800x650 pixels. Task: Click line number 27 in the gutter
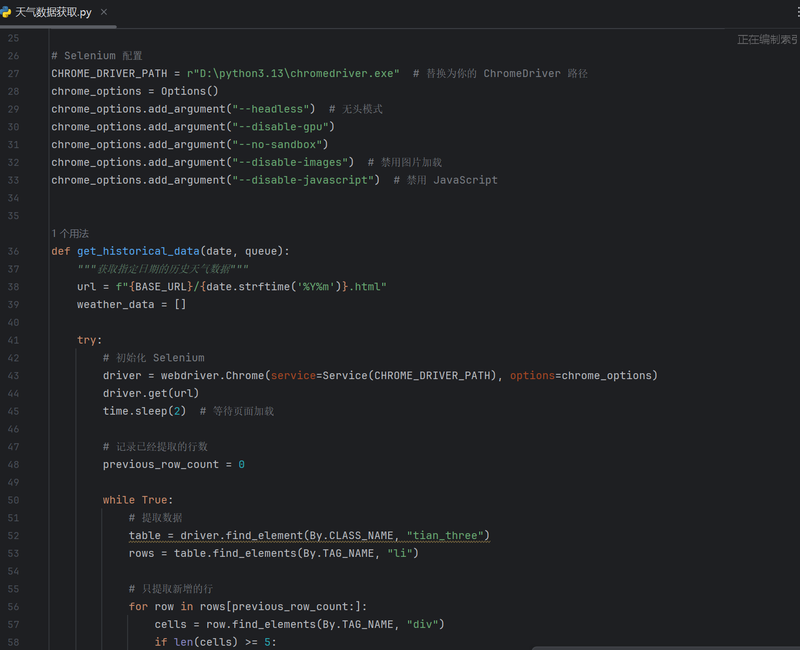tap(13, 73)
